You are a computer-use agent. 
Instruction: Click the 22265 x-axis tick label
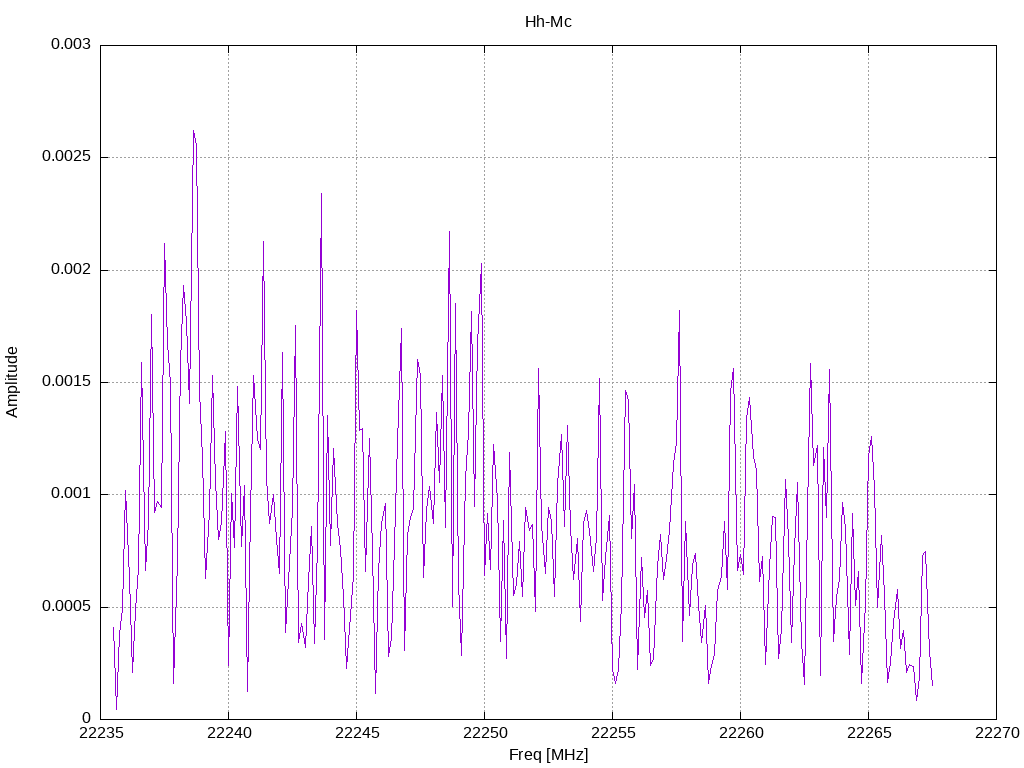tap(869, 733)
